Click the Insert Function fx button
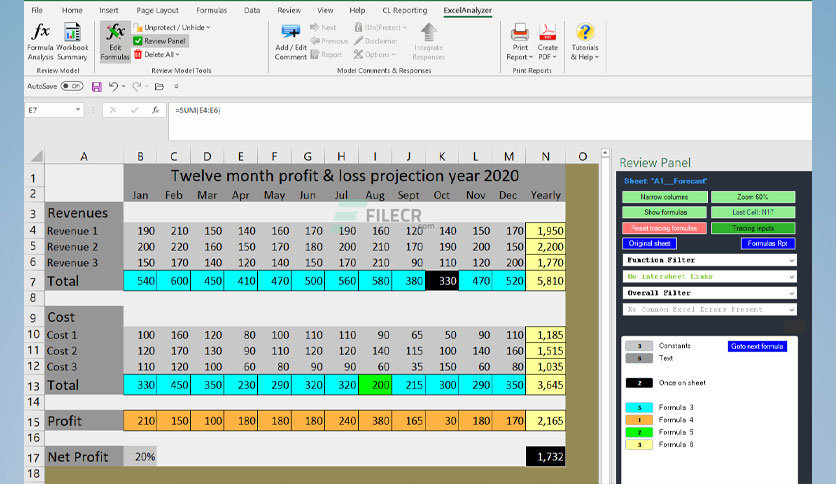 [155, 110]
